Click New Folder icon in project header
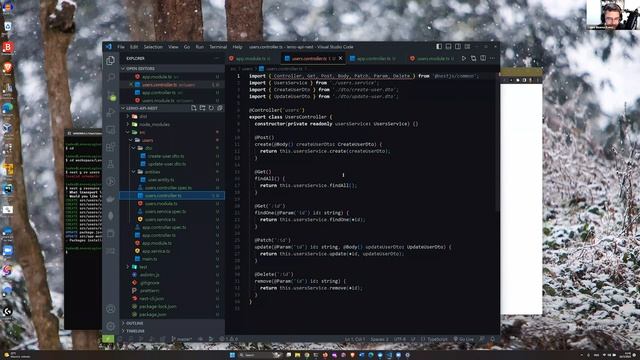The image size is (640, 360). (202, 108)
